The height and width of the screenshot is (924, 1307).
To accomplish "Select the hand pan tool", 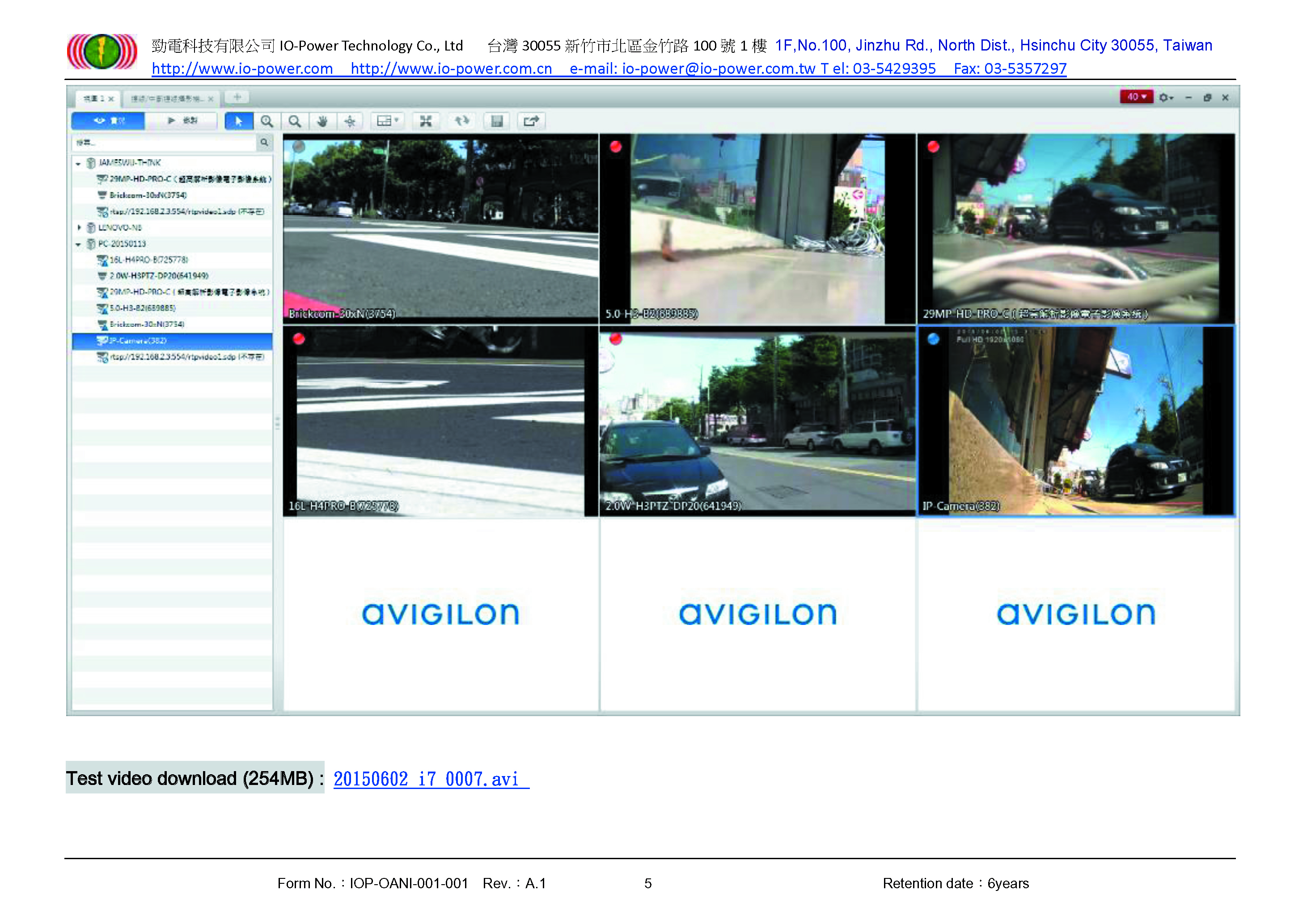I will (x=322, y=121).
